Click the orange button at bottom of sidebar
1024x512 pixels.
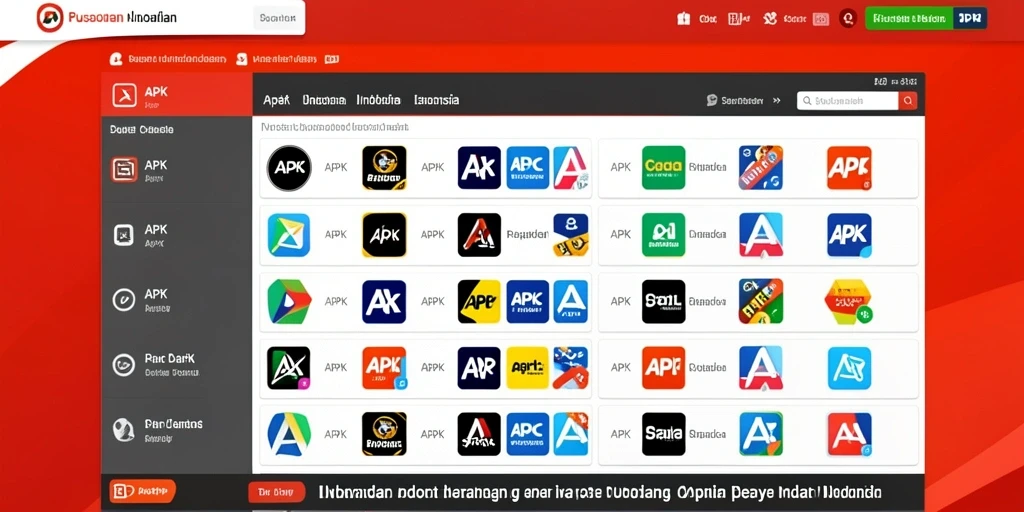pos(142,490)
